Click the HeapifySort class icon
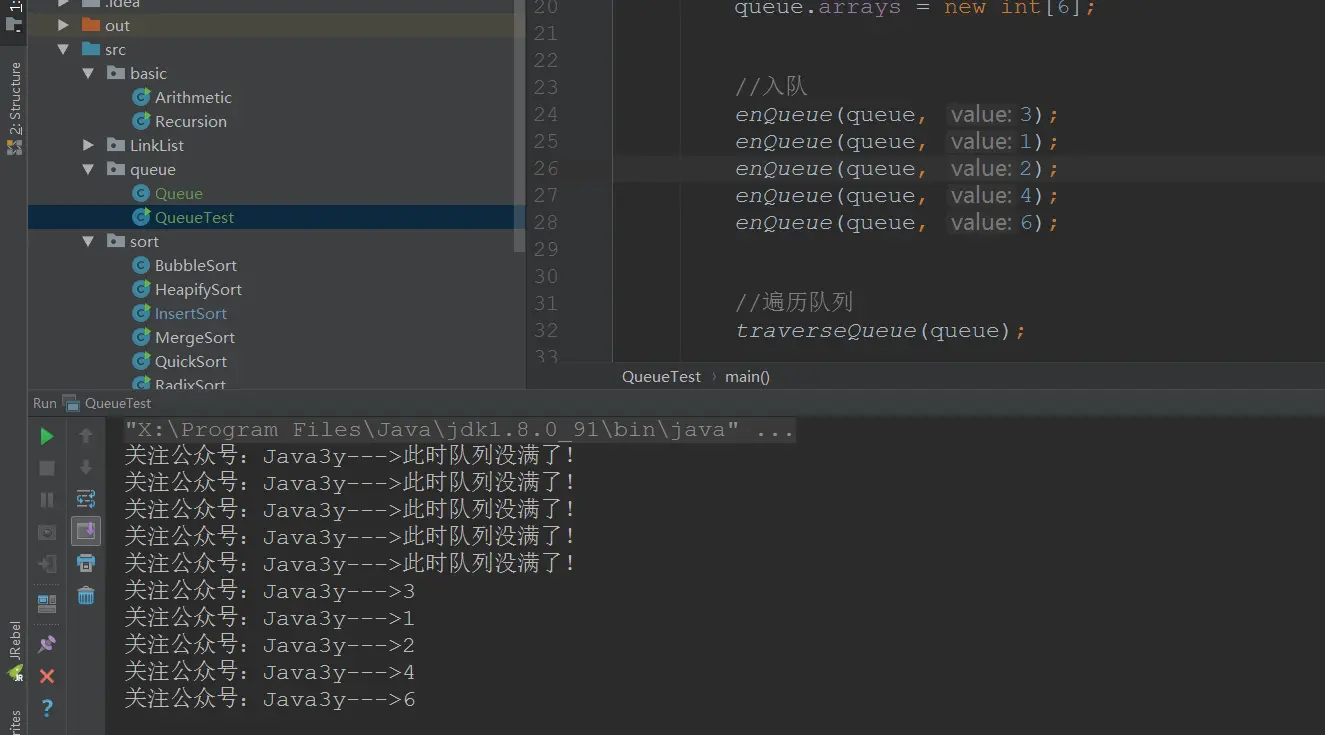The width and height of the screenshot is (1325, 735). (141, 289)
